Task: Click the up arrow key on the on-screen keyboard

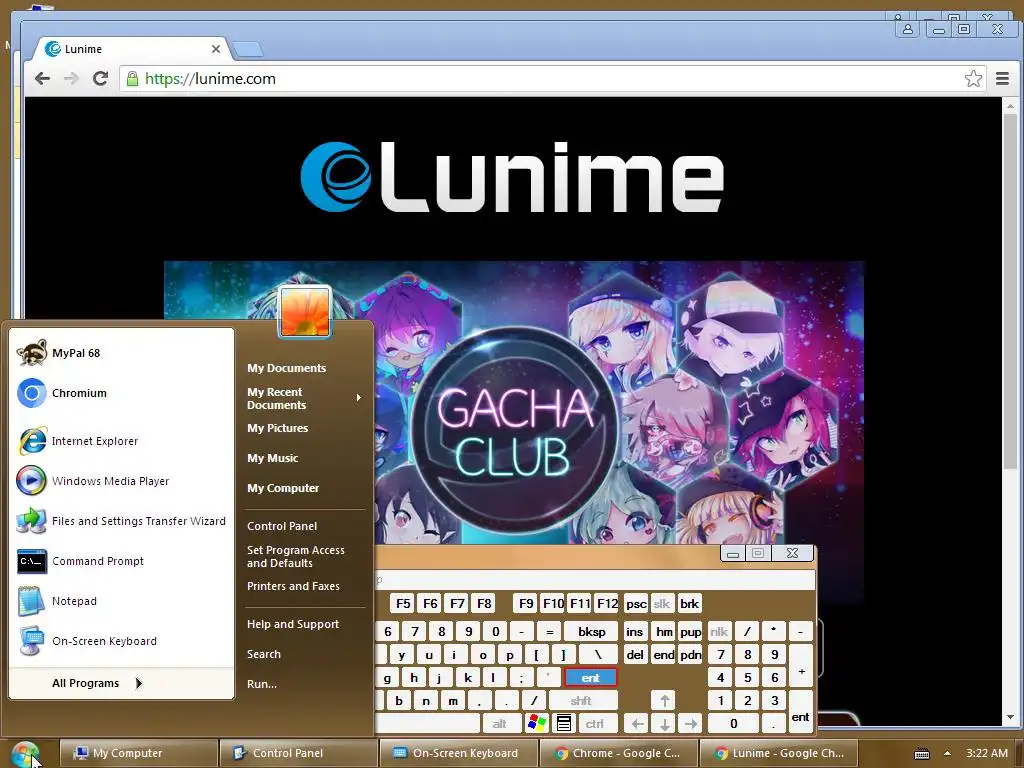Action: click(x=664, y=701)
